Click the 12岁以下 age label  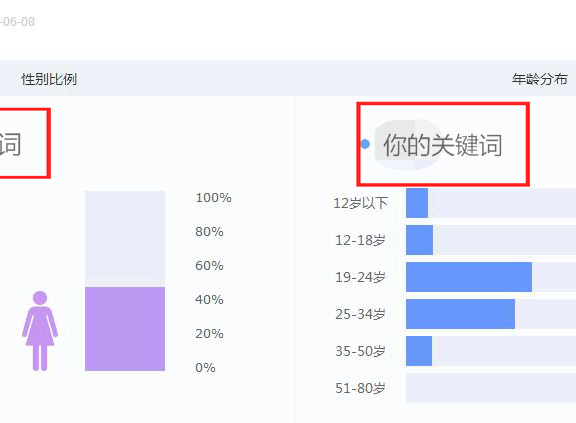click(x=360, y=203)
